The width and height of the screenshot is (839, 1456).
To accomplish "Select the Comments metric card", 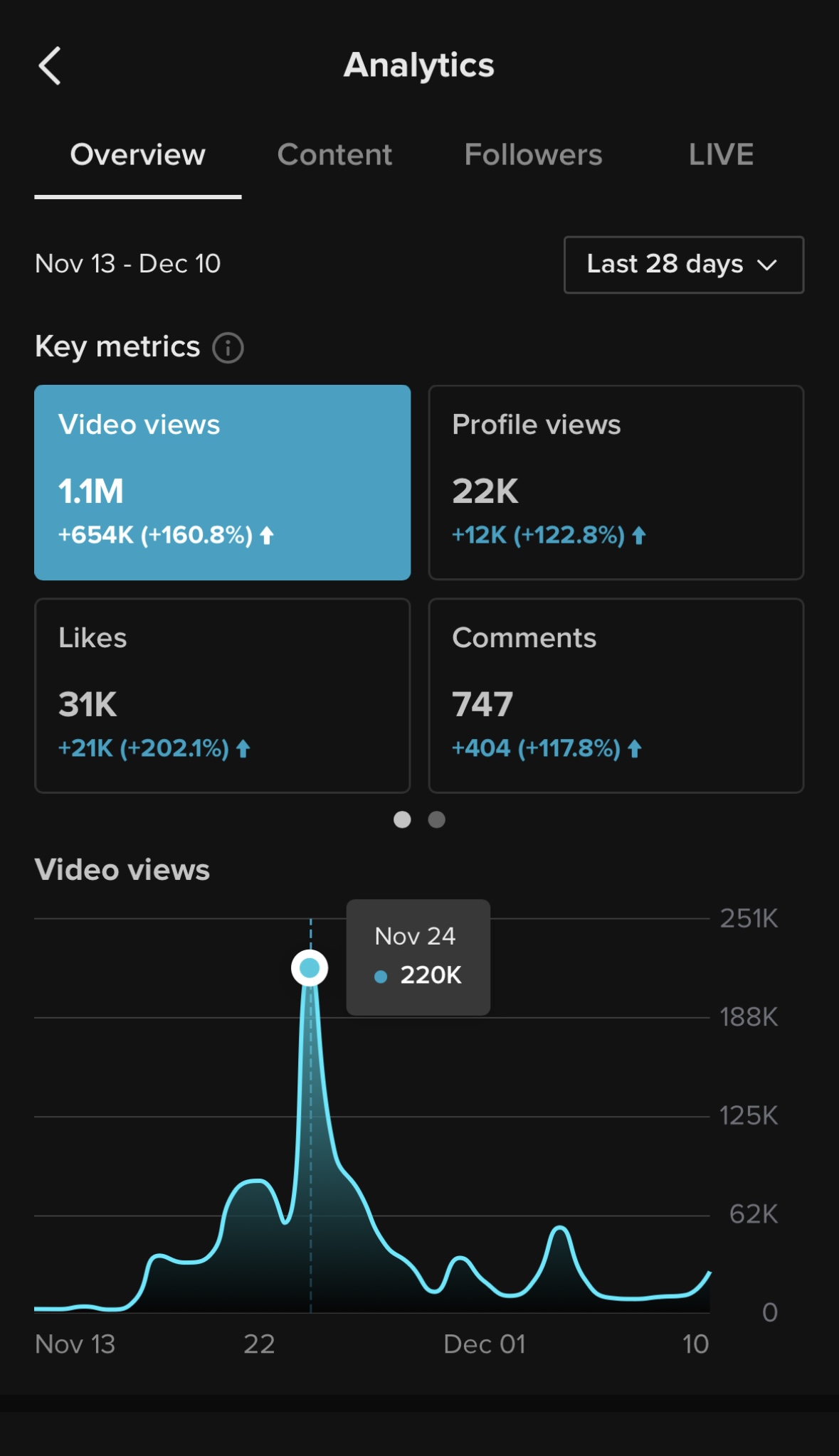I will 616,695.
